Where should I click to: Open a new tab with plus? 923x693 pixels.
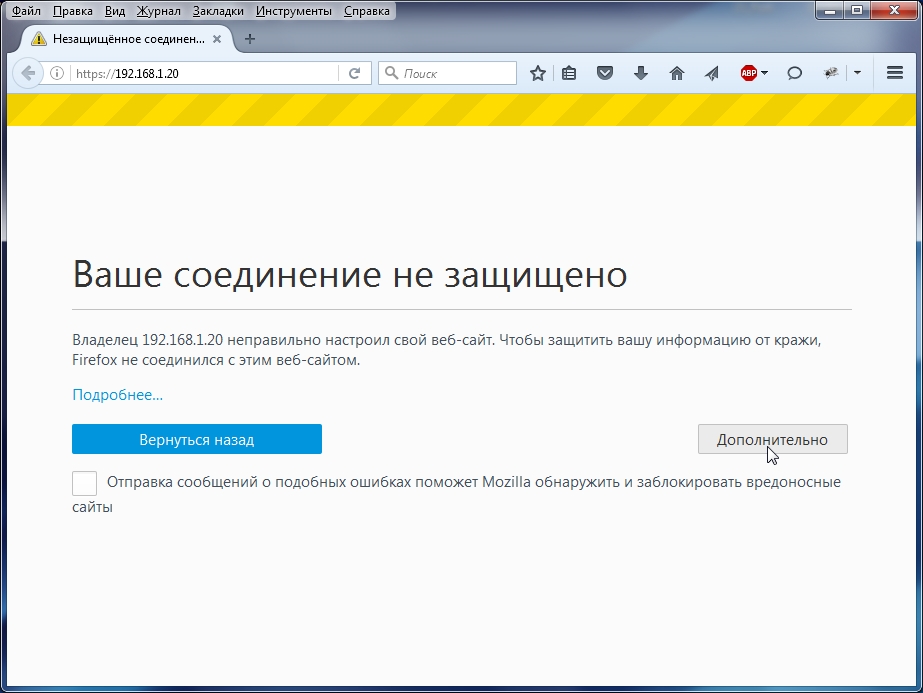point(250,39)
